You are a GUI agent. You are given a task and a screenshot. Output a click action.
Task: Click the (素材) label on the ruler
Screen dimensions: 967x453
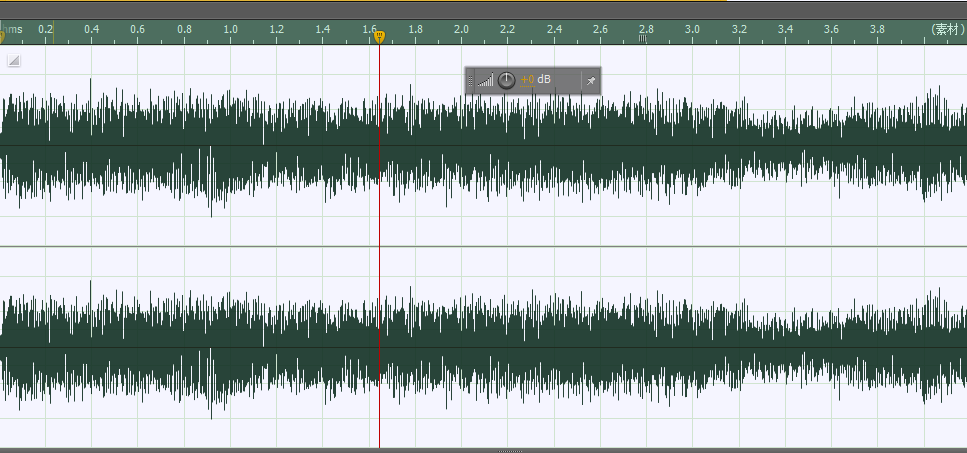946,30
